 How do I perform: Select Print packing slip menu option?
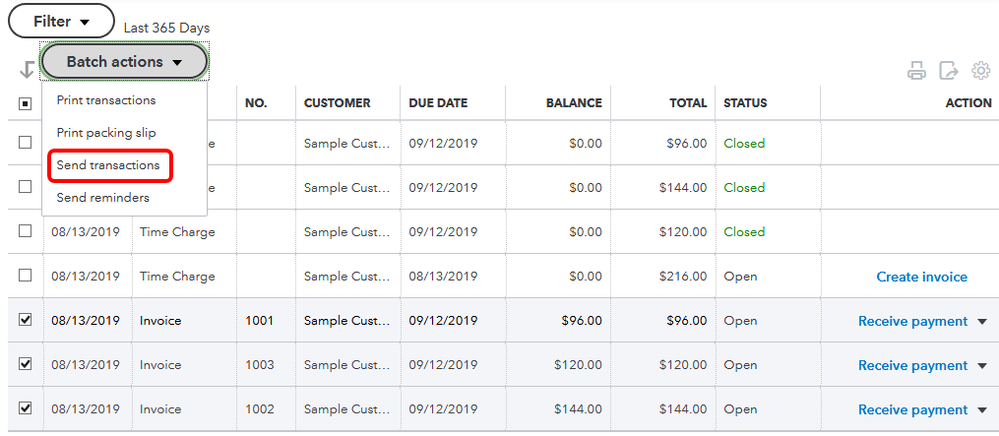pyautogui.click(x=106, y=133)
